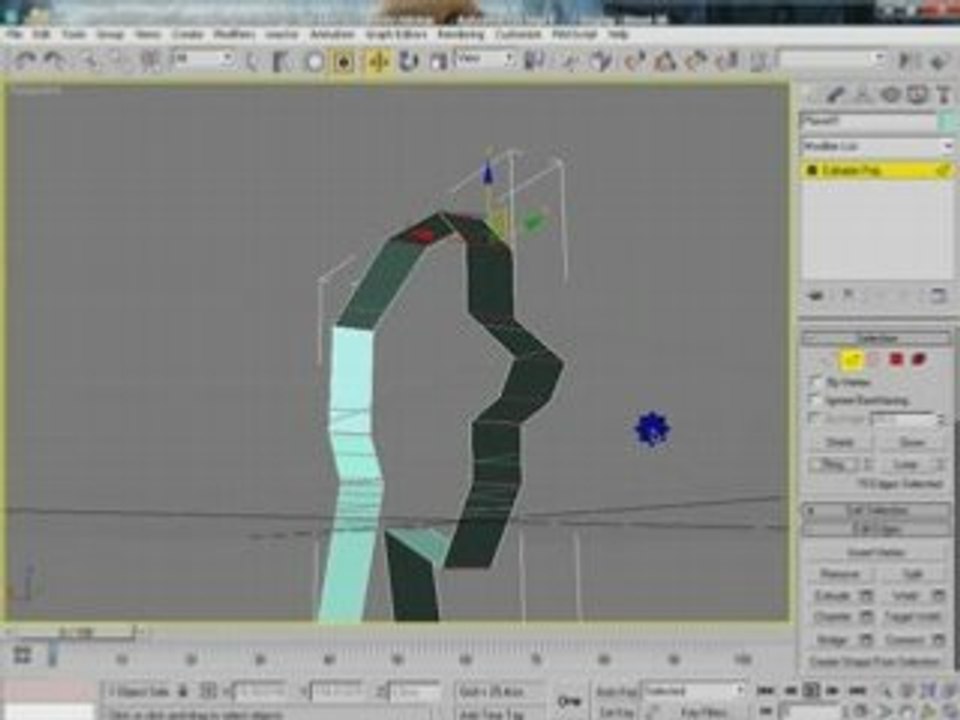Click the Redo arrow in the main toolbar
The width and height of the screenshot is (960, 720).
click(x=56, y=61)
